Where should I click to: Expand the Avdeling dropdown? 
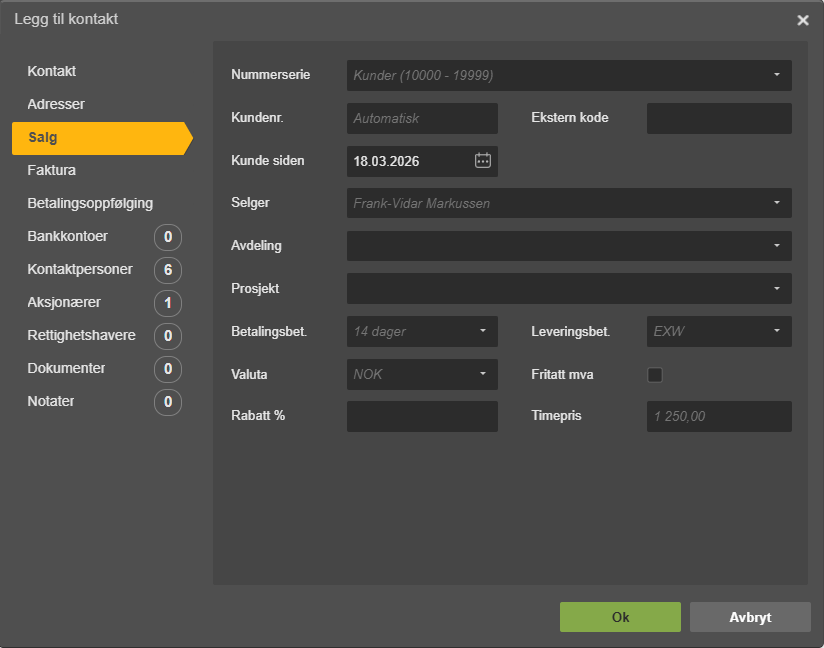tap(569, 245)
